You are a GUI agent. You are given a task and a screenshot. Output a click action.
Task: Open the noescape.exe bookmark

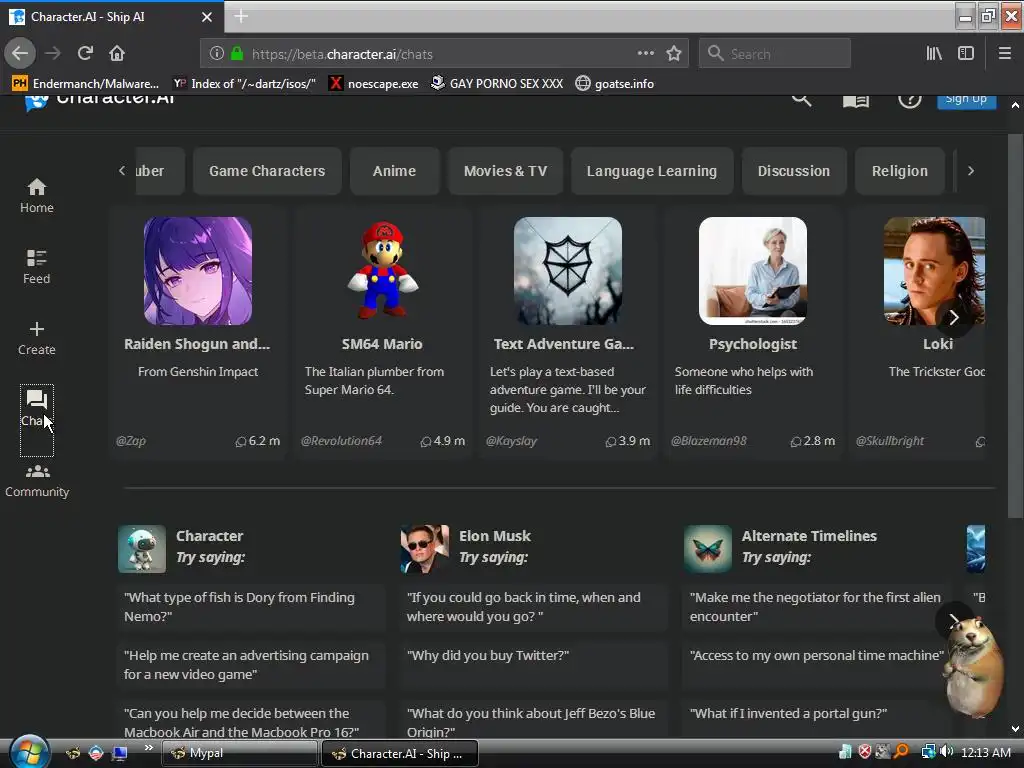pos(374,84)
